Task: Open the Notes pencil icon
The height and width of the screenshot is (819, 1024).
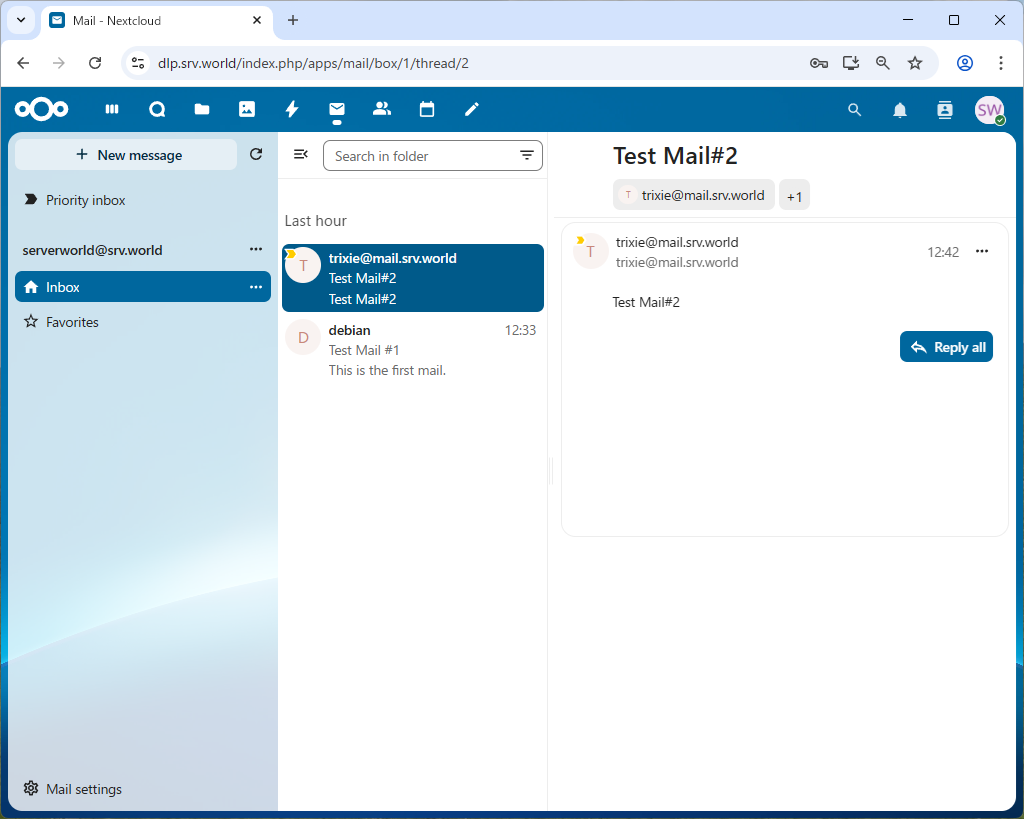Action: 472,110
